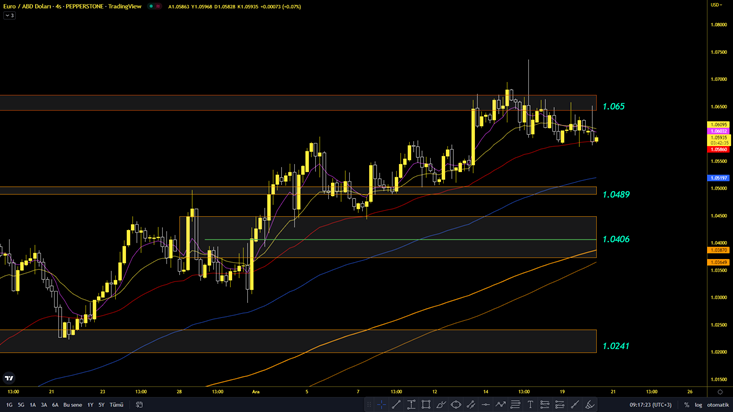Set time range to 5G
This screenshot has width=733, height=412.
[21, 405]
